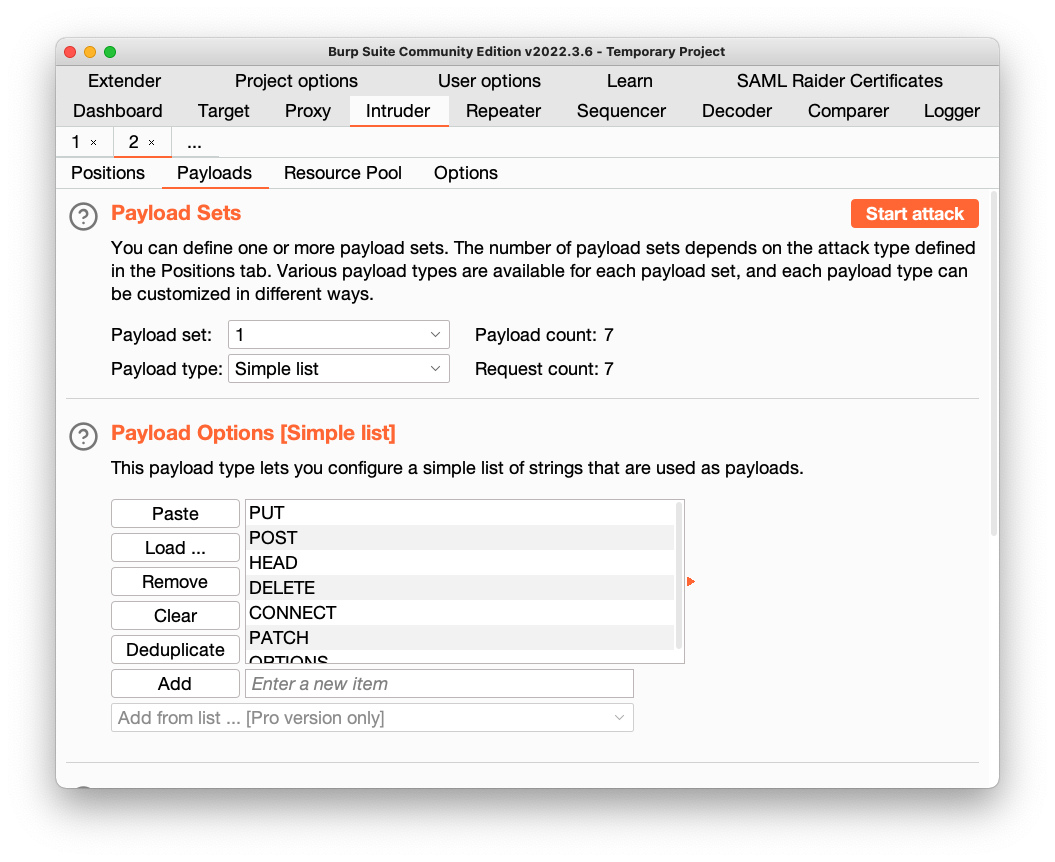Focus the Enter a new item field
1055x862 pixels.
439,684
